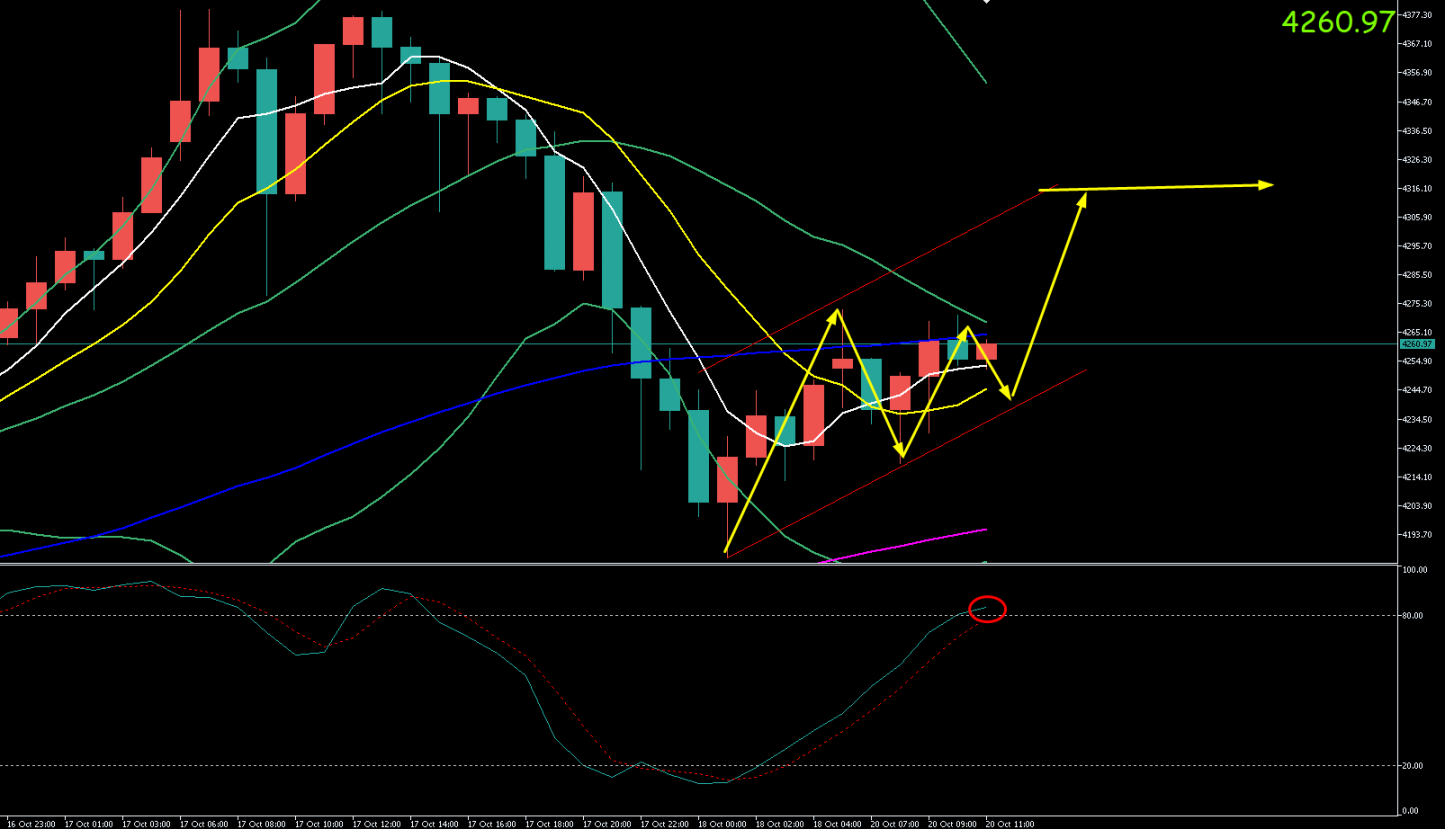
Task: Click the 17 Oct 12:00 time axis label
Action: [375, 824]
